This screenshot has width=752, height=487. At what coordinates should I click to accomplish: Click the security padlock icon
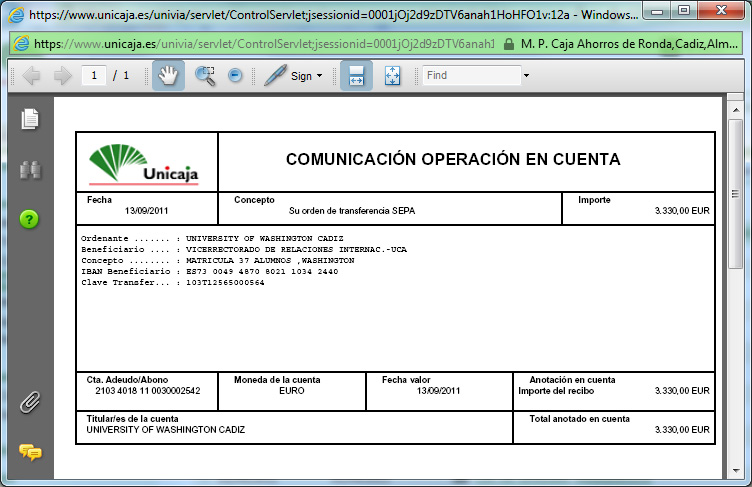[x=509, y=44]
